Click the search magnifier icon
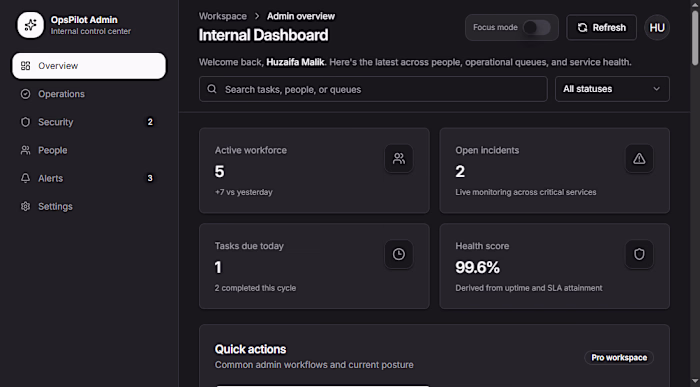The image size is (700, 387). 212,89
